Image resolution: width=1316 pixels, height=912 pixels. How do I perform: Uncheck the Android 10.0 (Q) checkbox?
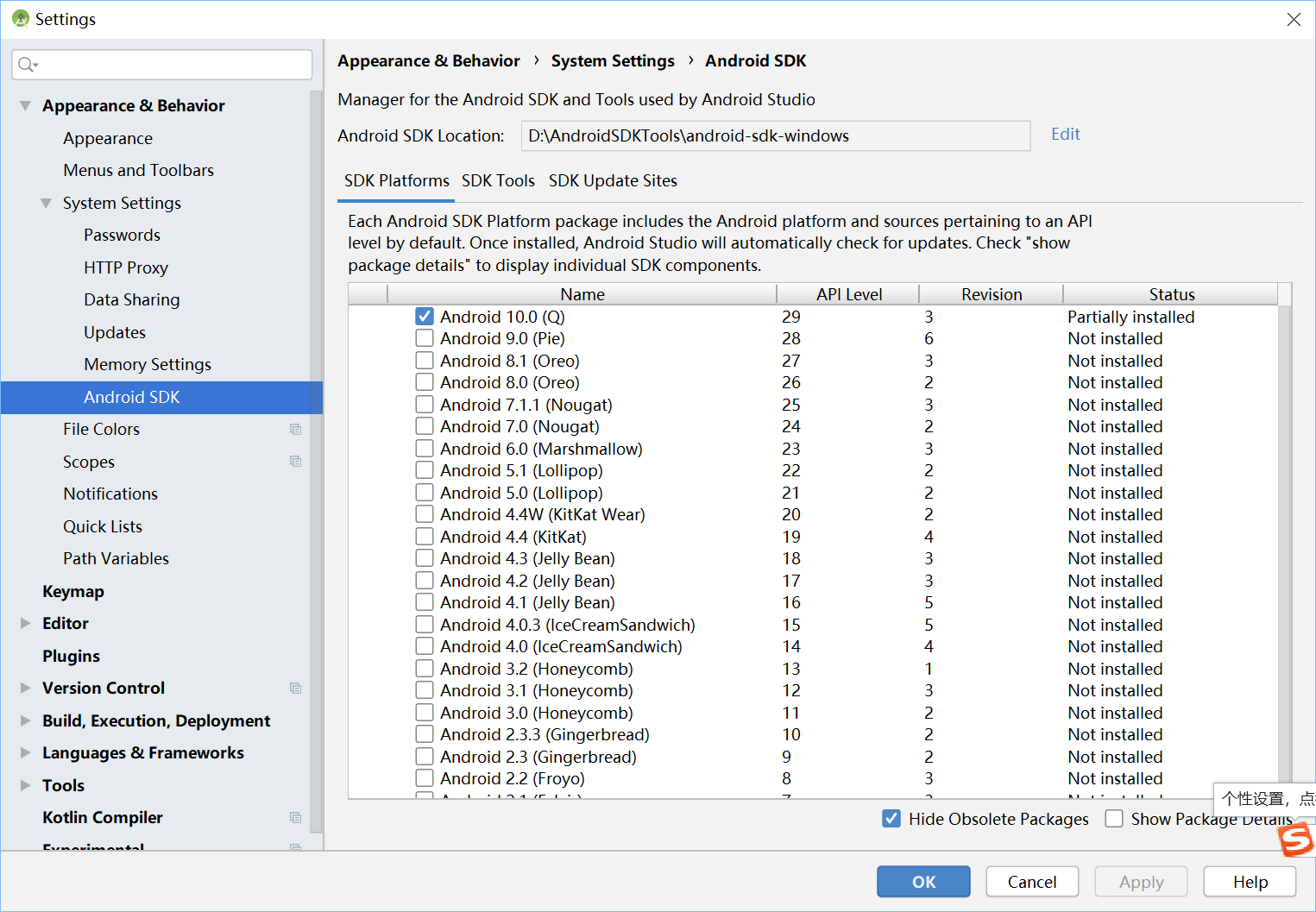pyautogui.click(x=425, y=317)
